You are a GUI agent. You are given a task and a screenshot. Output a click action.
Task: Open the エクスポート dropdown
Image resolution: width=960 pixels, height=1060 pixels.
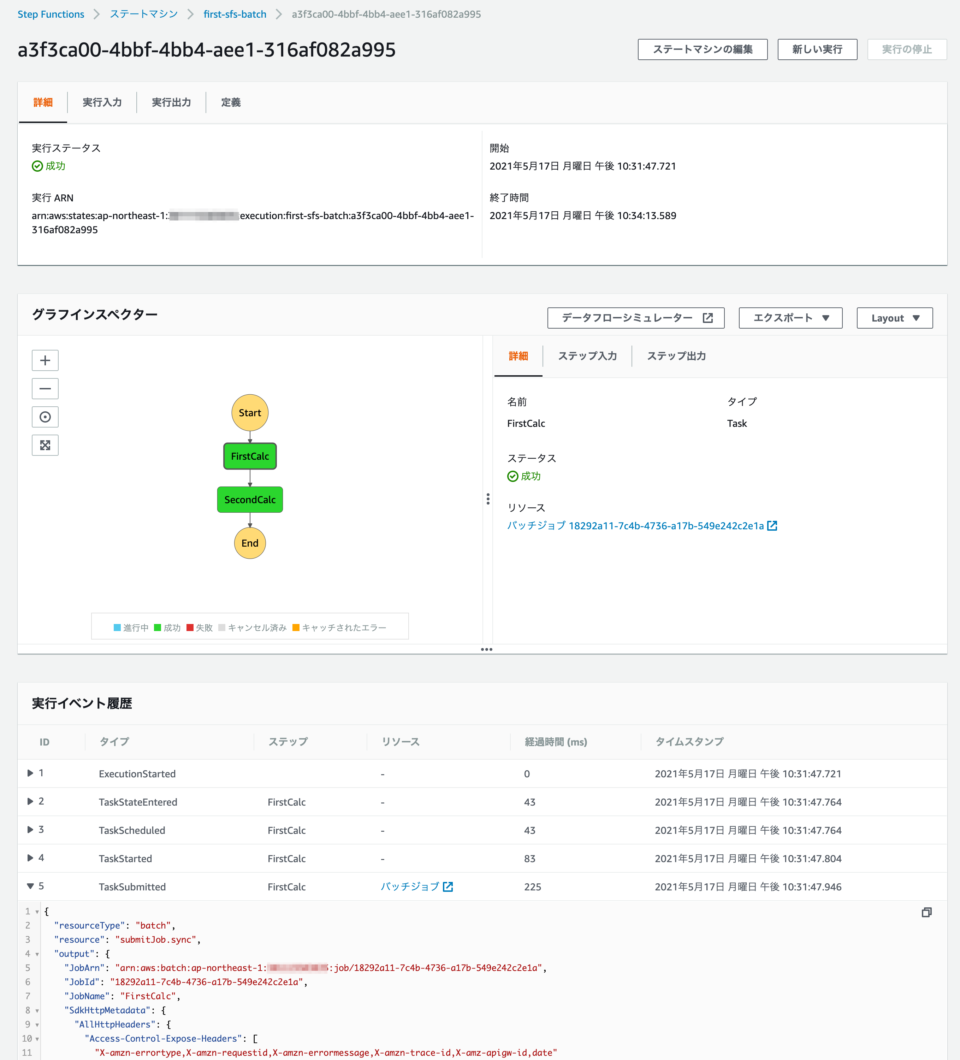point(790,318)
